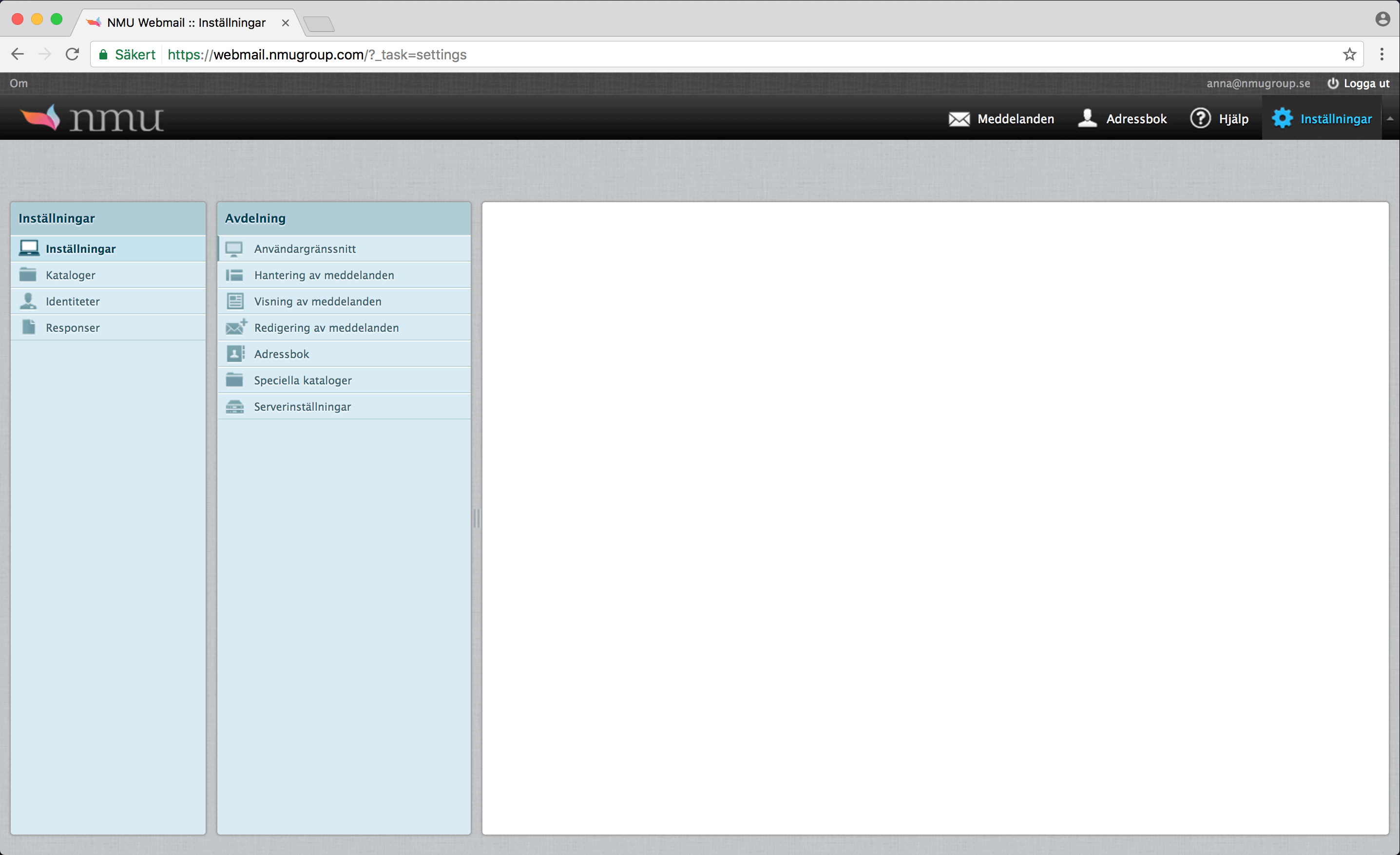
Task: Select the Inställningar row in left panel
Action: click(x=108, y=248)
